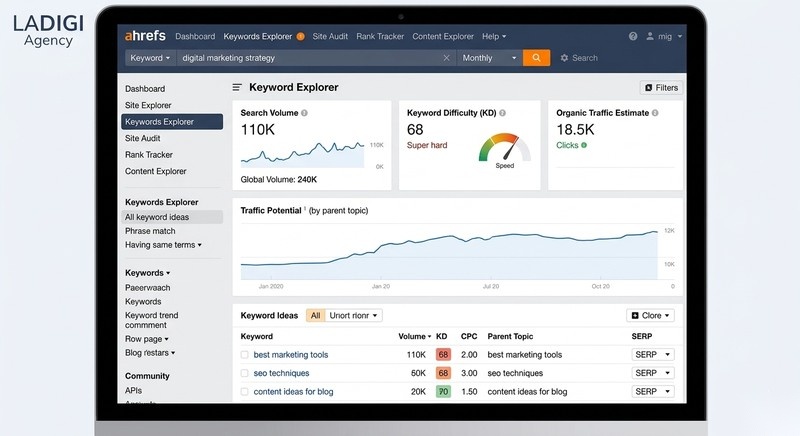Open search settings gear icon

[564, 58]
